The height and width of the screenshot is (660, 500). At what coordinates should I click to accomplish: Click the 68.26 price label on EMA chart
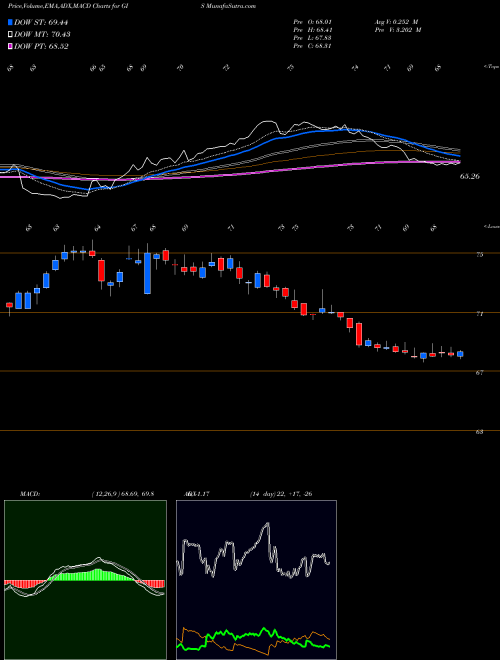pyautogui.click(x=470, y=177)
